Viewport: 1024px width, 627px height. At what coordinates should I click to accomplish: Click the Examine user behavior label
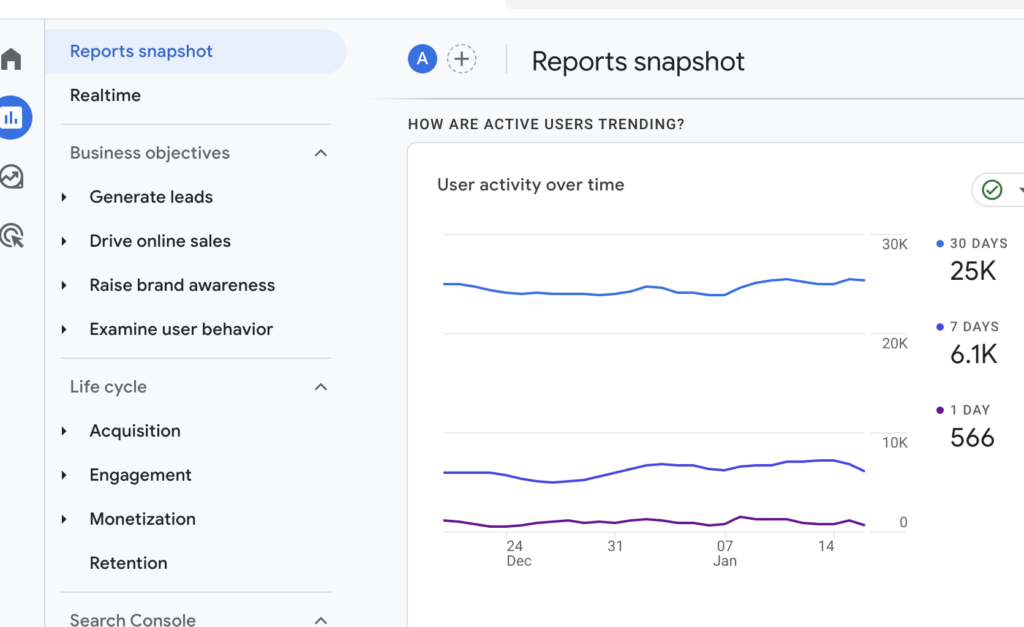coord(181,329)
